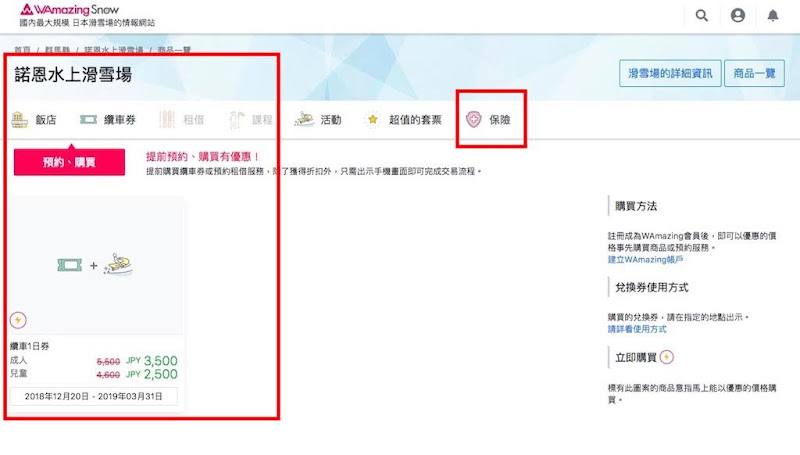Switch to the 活動 tab

click(318, 120)
